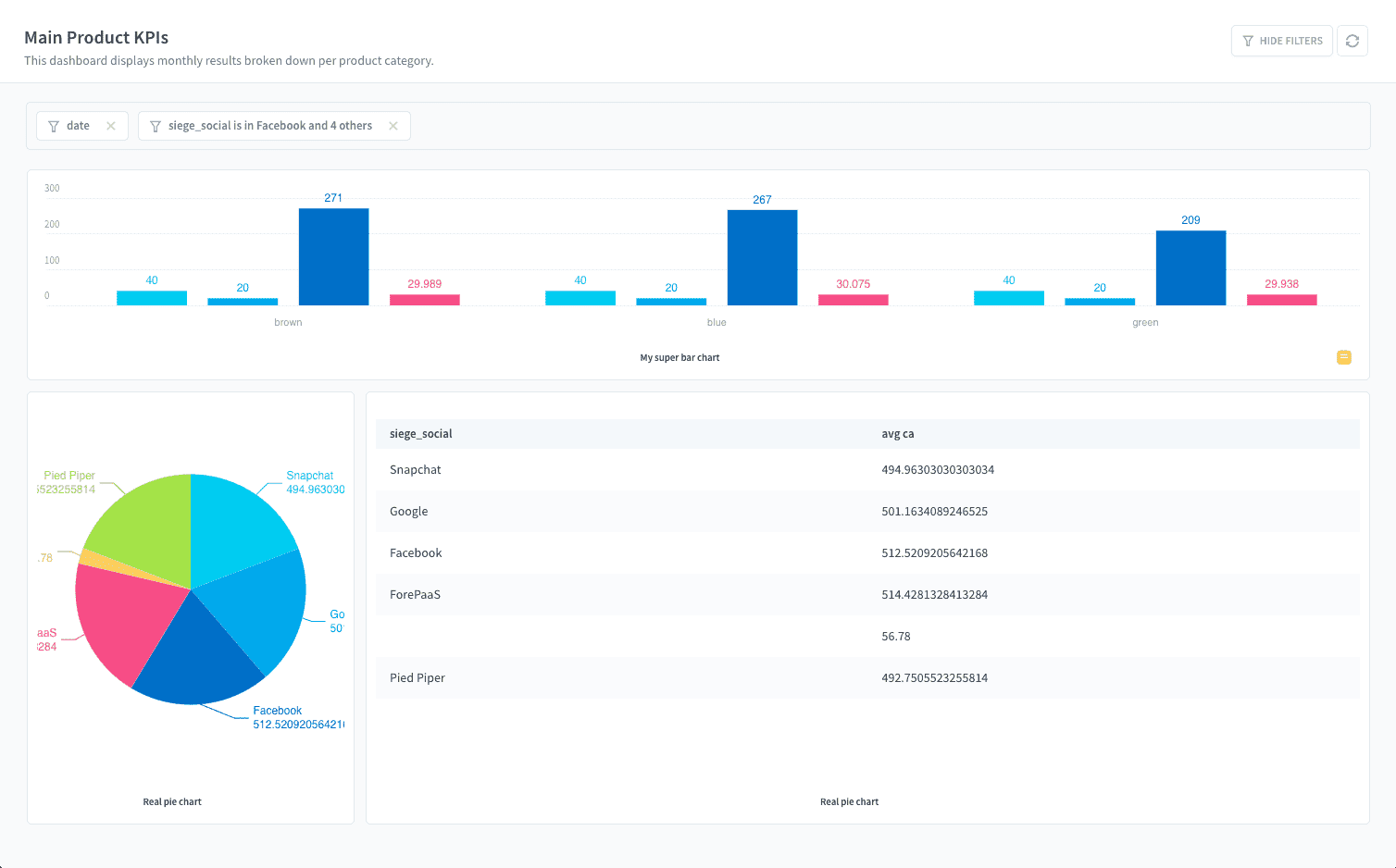Click the pink 29.938 bar under green
Viewport: 1396px width, 868px height.
(x=1282, y=300)
